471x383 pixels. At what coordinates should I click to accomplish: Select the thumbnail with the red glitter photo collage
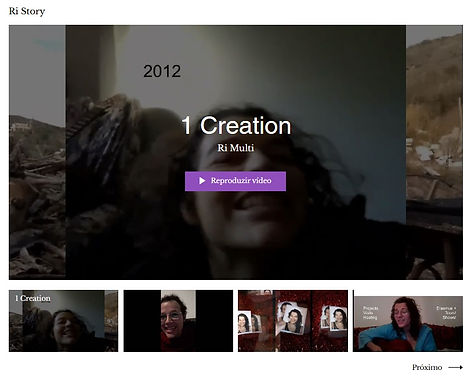[293, 321]
